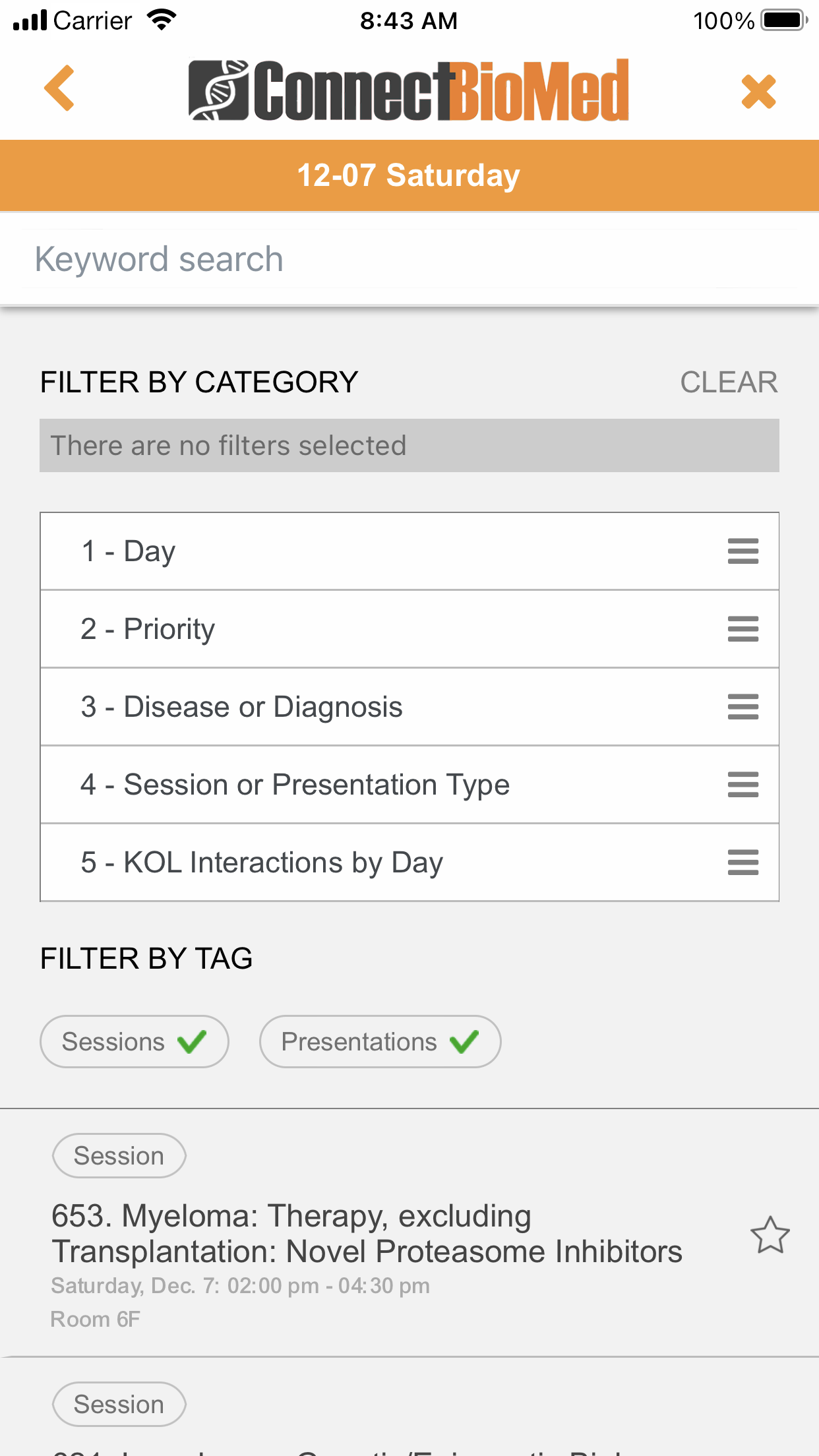Tap hamburger icon on Disease or Diagnosis row
The width and height of the screenshot is (819, 1456).
pos(743,707)
